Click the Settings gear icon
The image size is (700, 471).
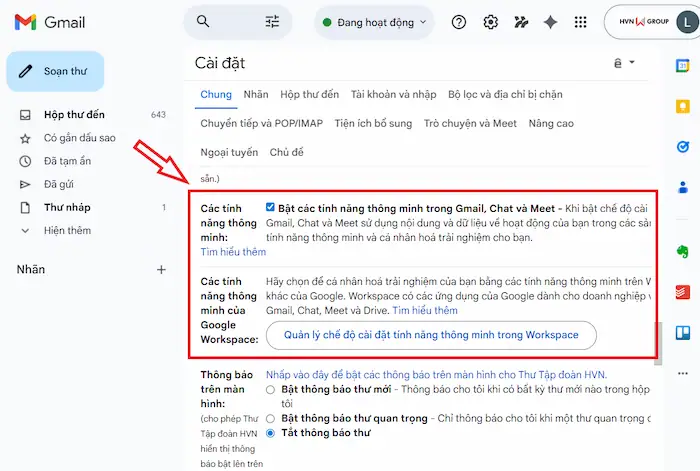pos(490,22)
